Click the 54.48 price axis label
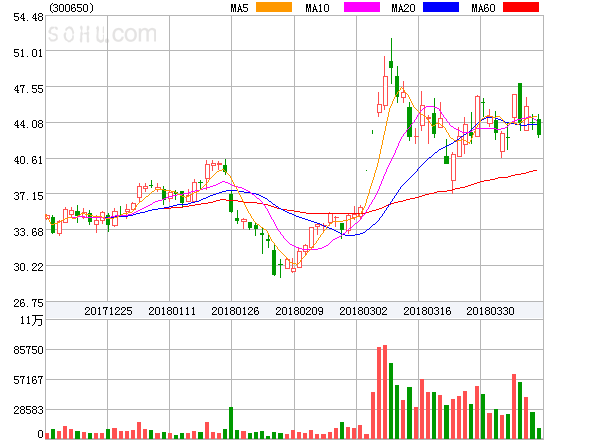600x440 pixels. coord(28,18)
